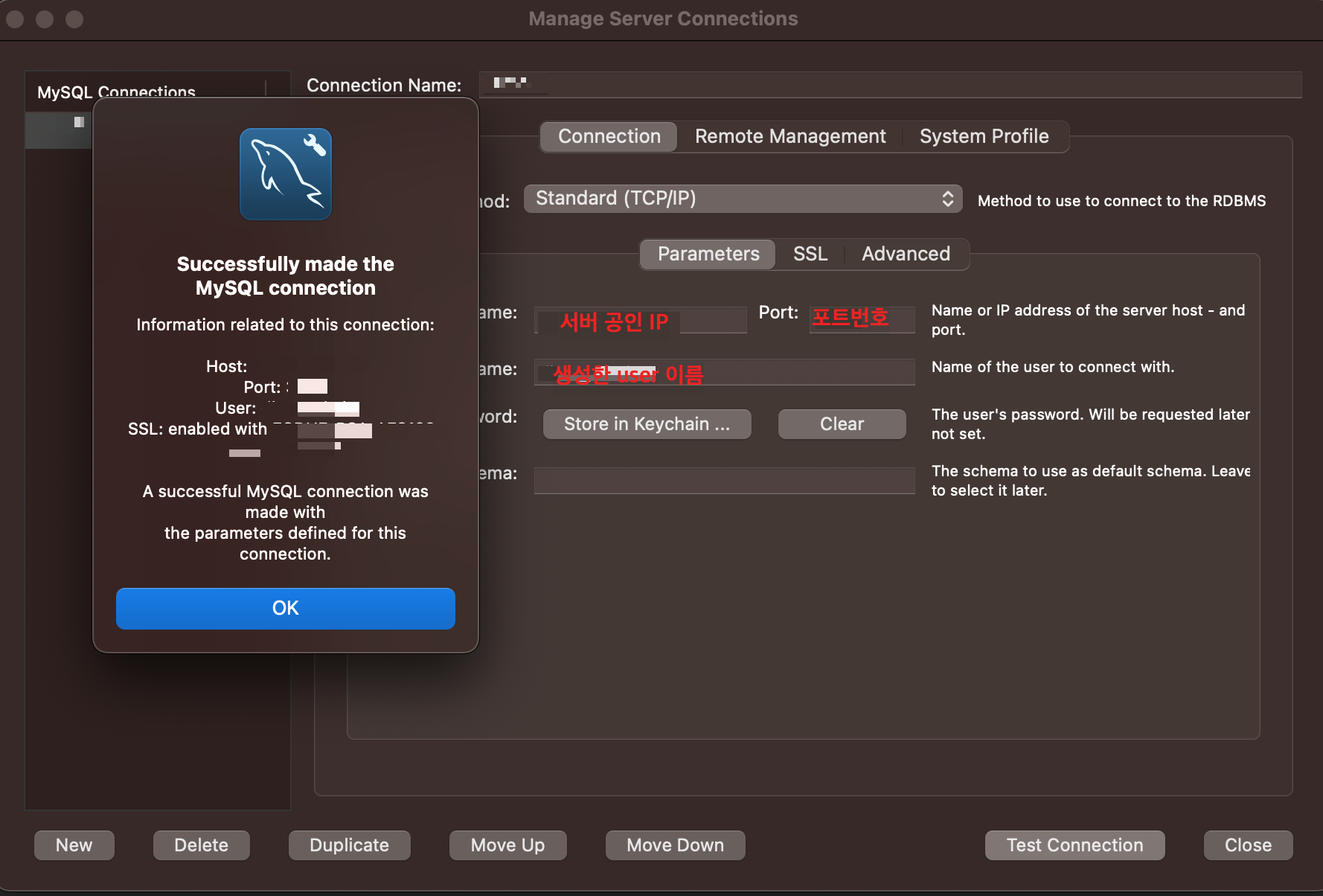Image resolution: width=1323 pixels, height=896 pixels.
Task: Click the Default Schema input field
Action: [x=725, y=481]
